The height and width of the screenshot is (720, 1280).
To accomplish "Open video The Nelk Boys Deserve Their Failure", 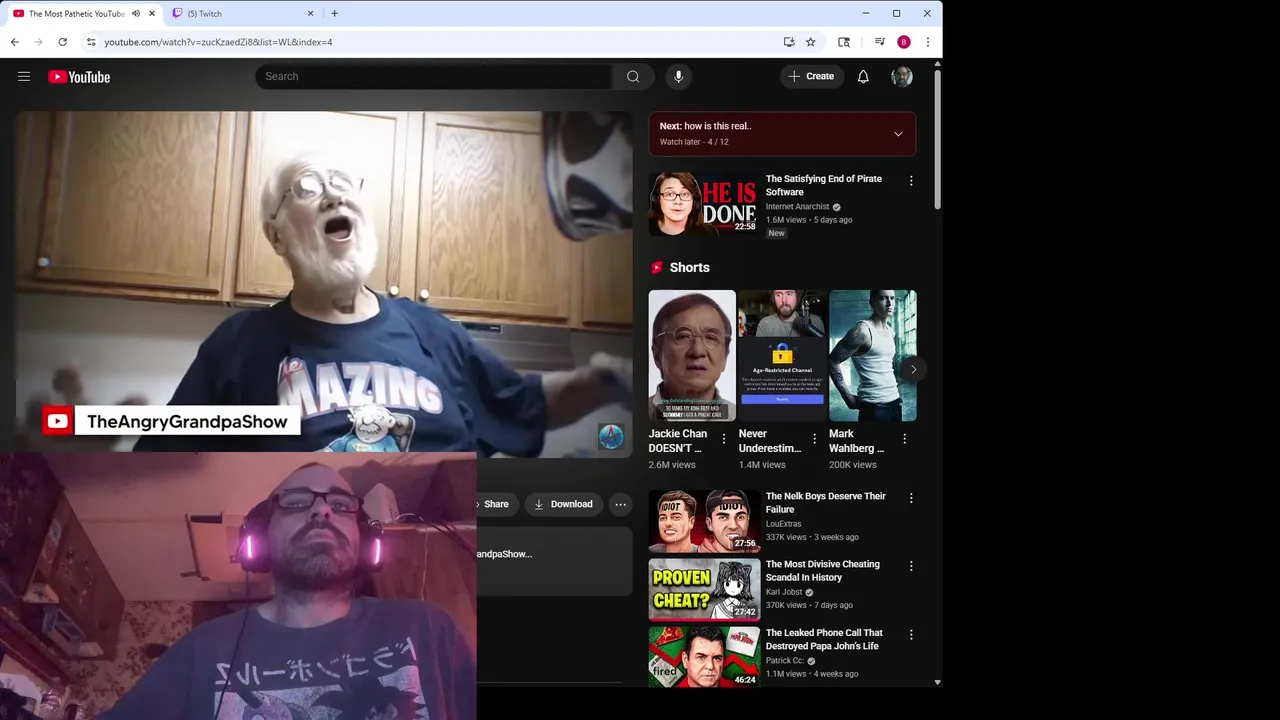I will (825, 503).
